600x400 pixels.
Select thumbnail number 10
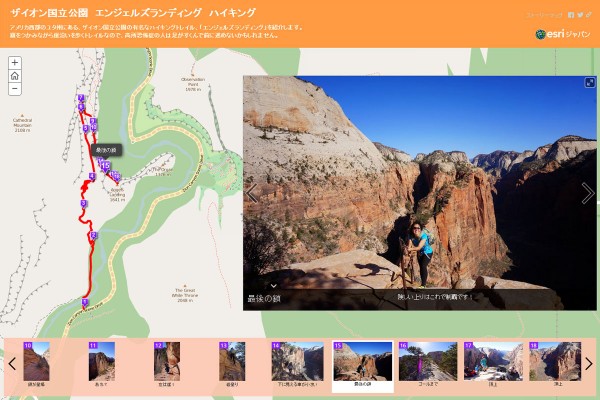36,361
